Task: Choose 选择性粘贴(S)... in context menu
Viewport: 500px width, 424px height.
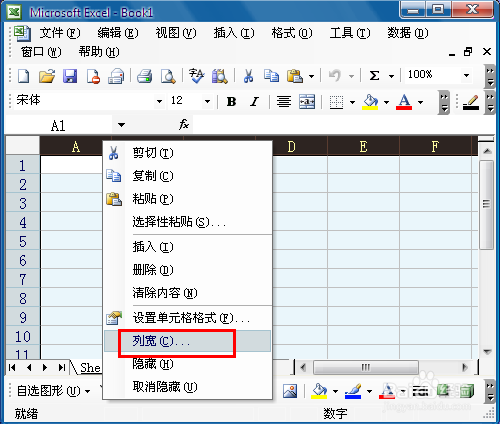Action: tap(187, 222)
